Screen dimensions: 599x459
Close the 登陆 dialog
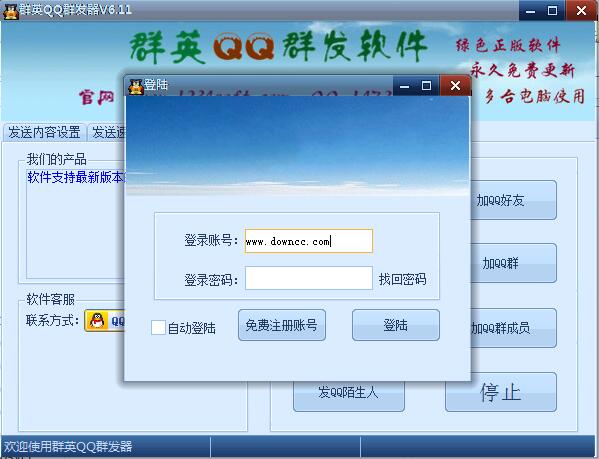455,86
